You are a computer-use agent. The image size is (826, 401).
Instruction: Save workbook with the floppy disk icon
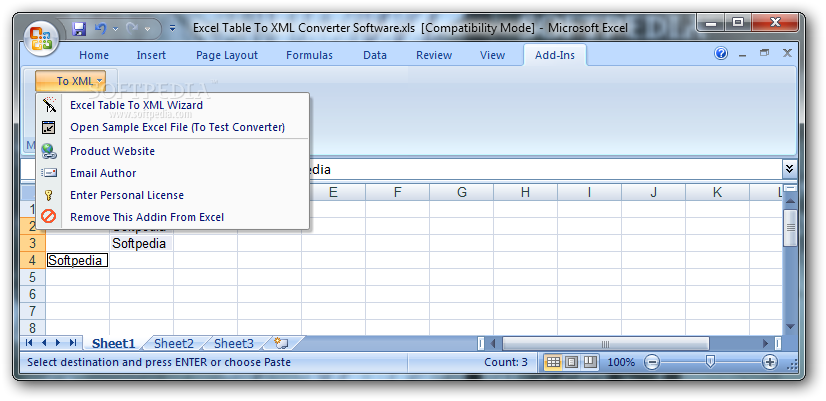[79, 28]
